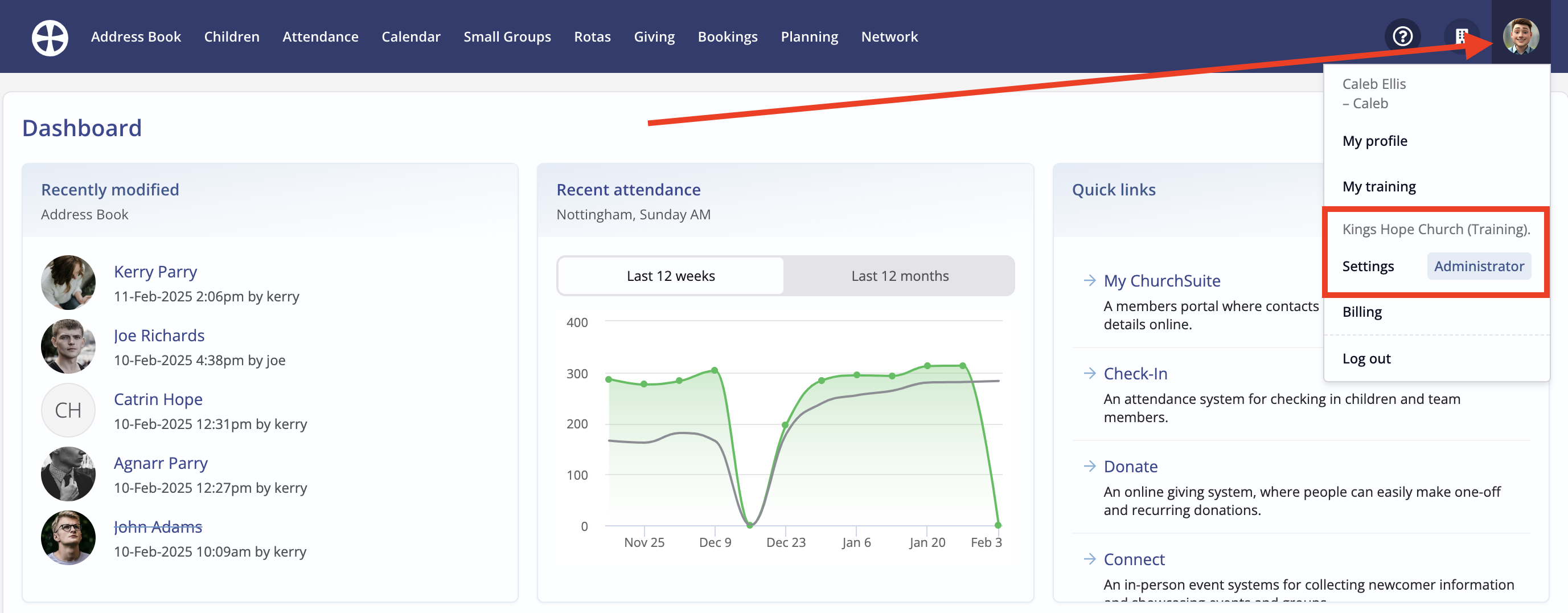
Task: Click John Adams' profile photo
Action: coord(68,537)
